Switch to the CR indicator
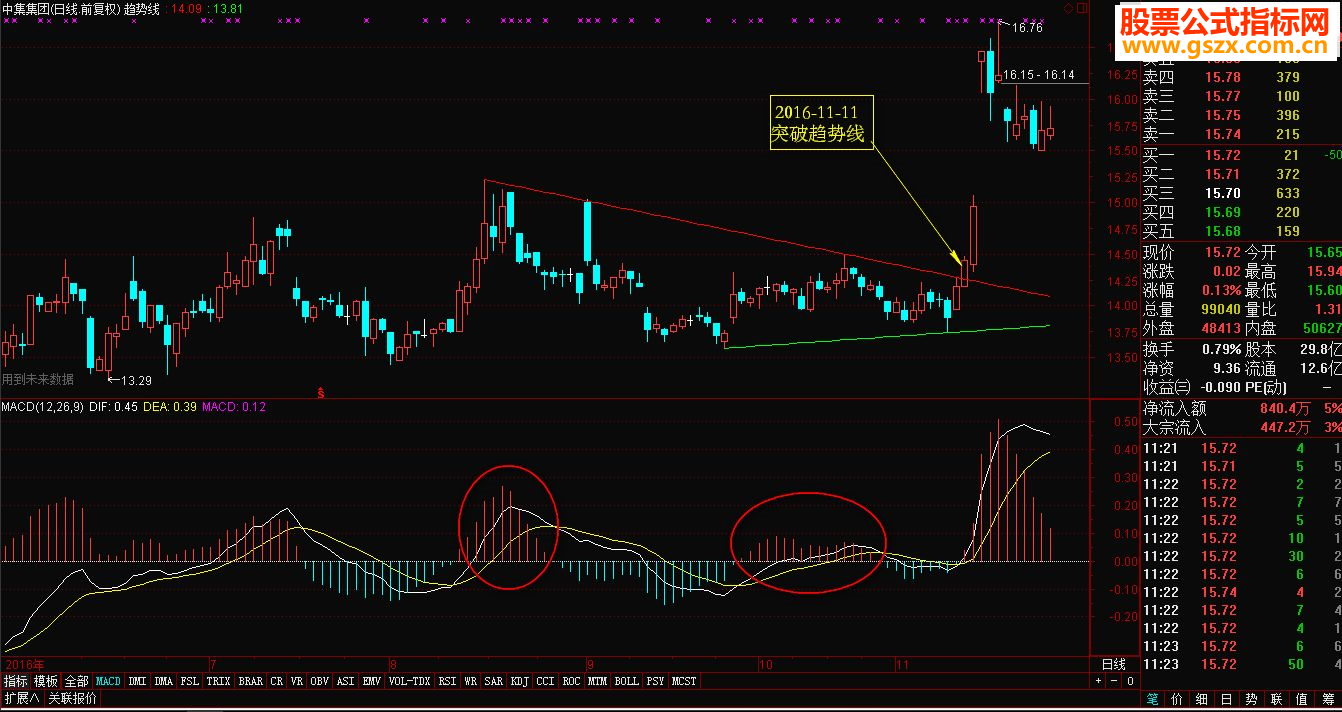The height and width of the screenshot is (712, 1342). 277,681
